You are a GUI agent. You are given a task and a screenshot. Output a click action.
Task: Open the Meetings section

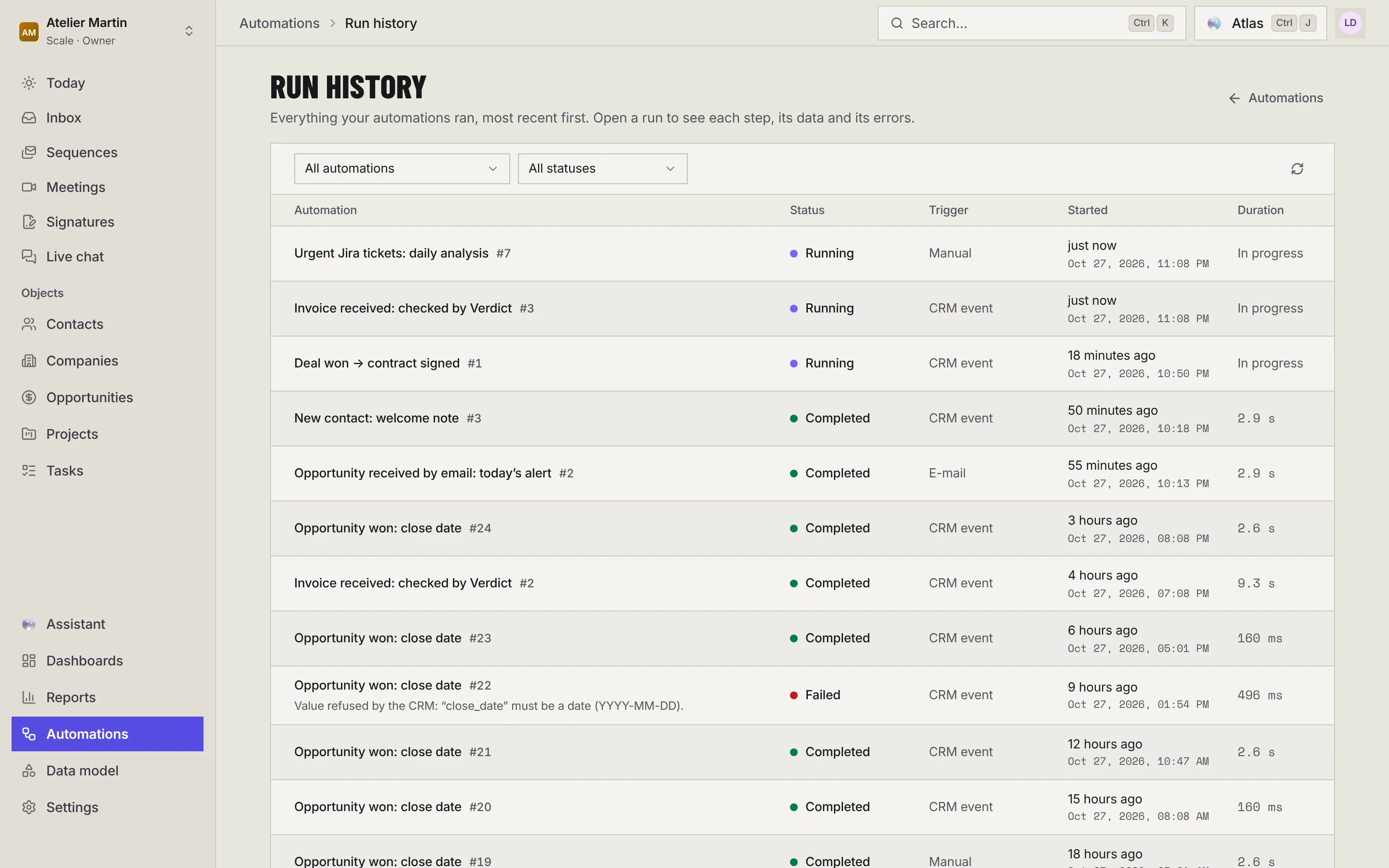point(108,187)
